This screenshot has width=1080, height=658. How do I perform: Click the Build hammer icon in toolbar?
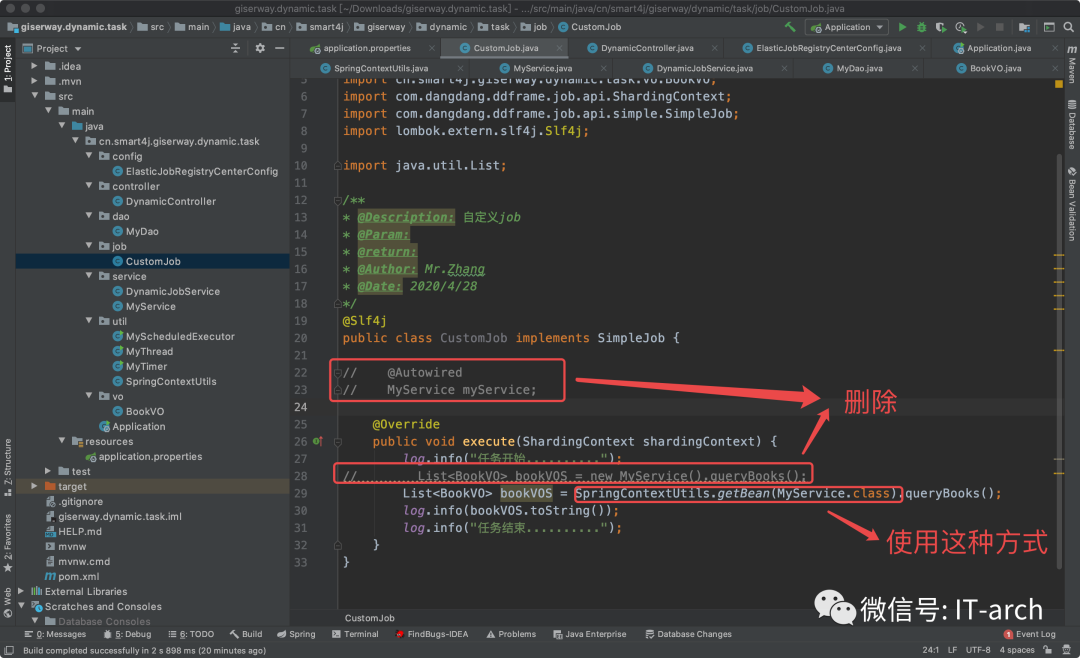790,27
